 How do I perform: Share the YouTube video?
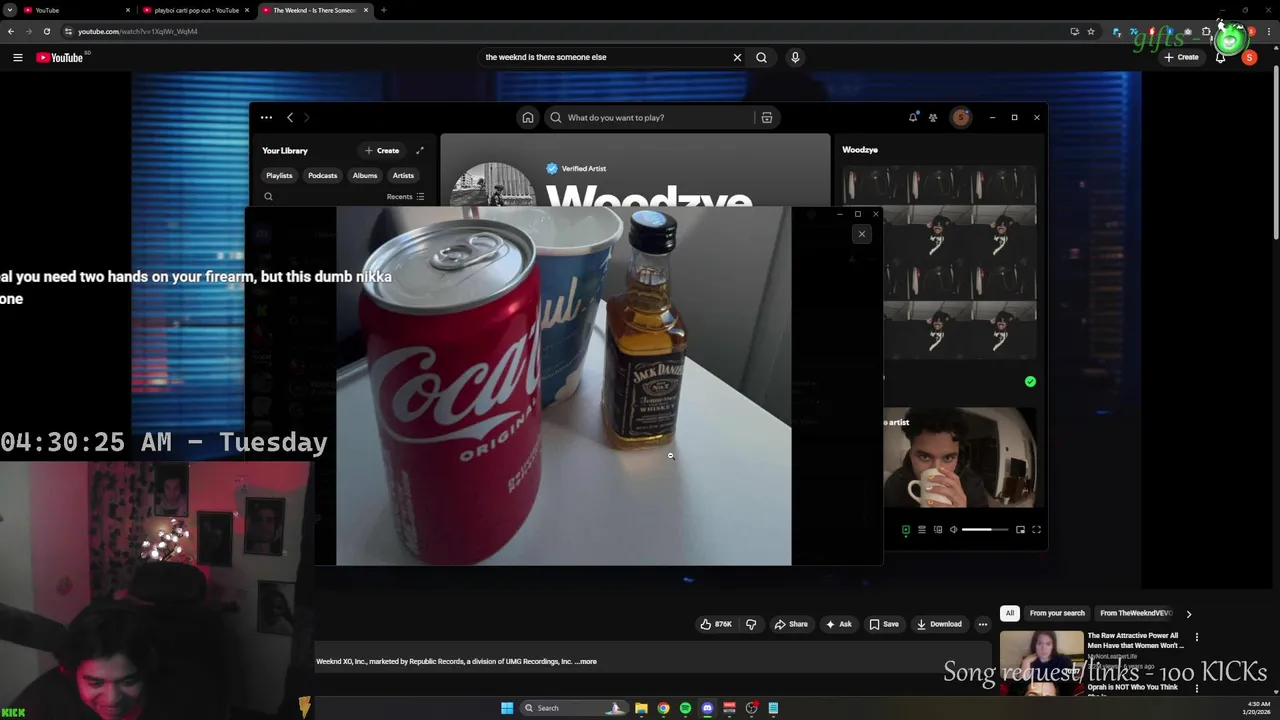click(x=790, y=624)
